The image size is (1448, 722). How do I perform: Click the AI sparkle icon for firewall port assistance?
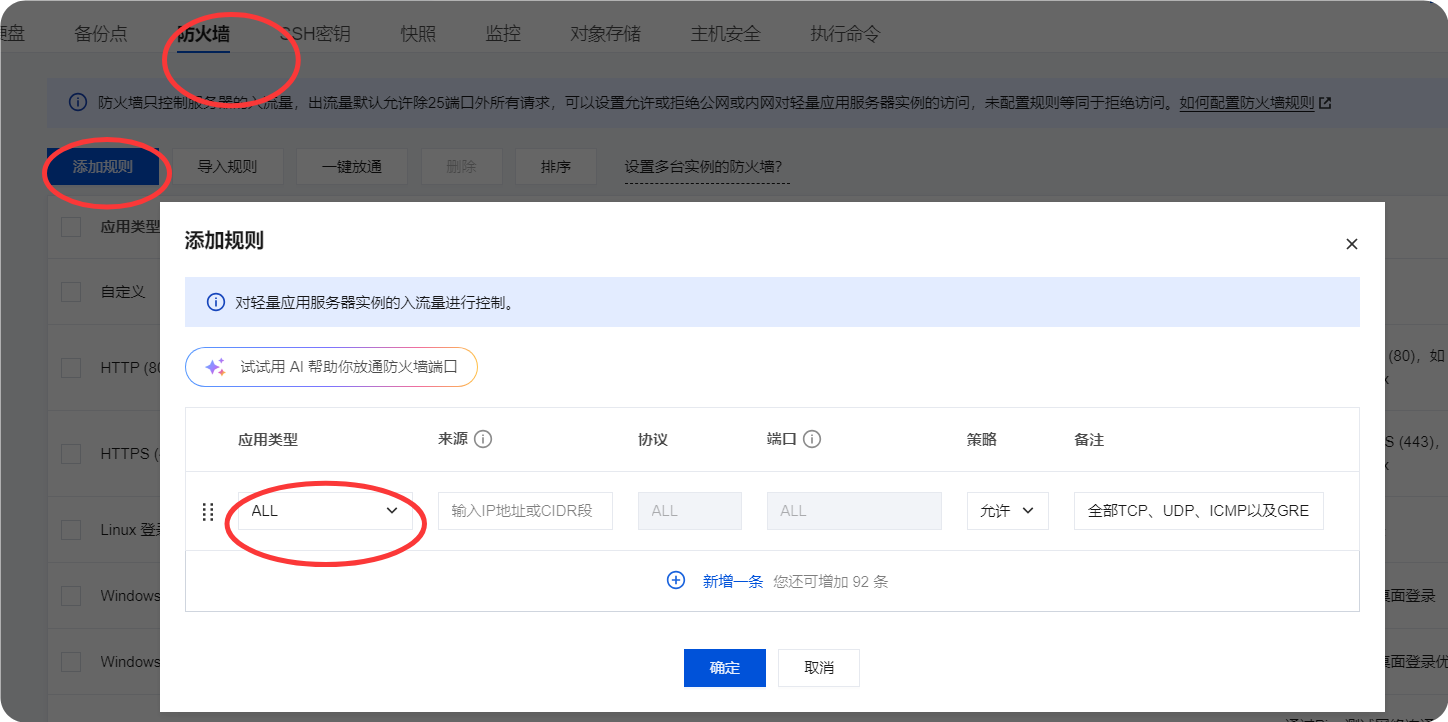click(213, 367)
